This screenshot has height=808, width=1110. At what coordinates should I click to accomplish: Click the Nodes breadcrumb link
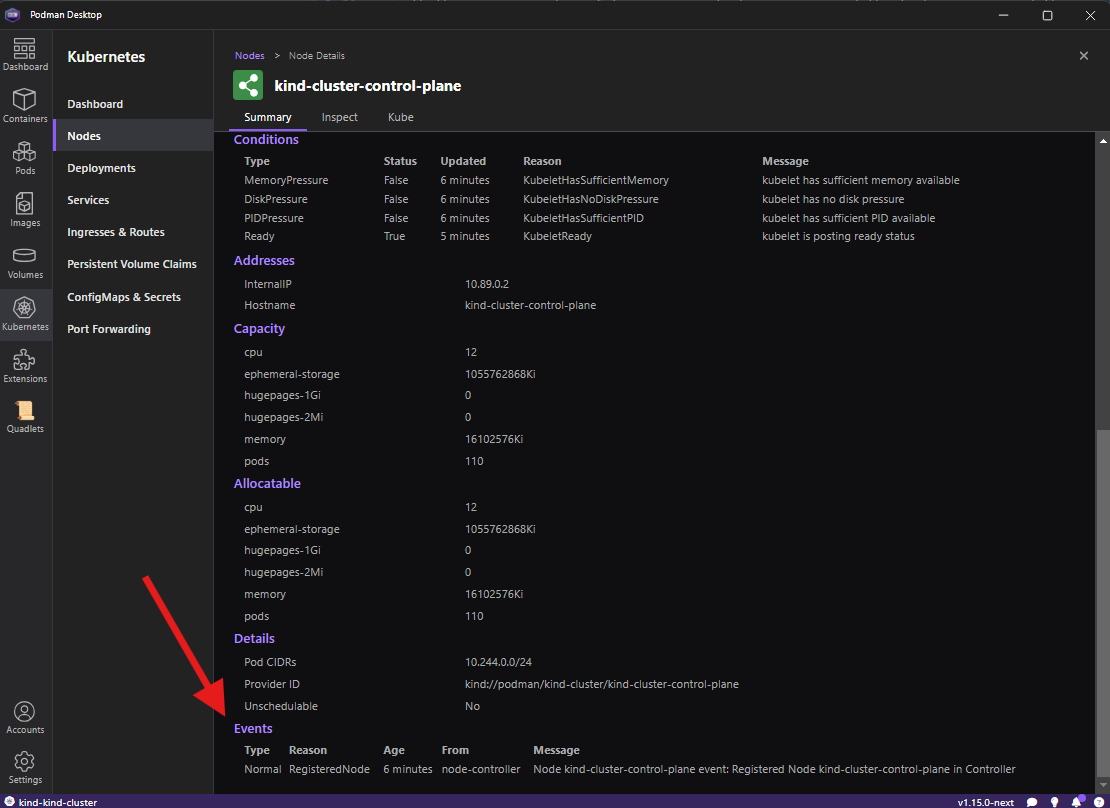coord(249,56)
